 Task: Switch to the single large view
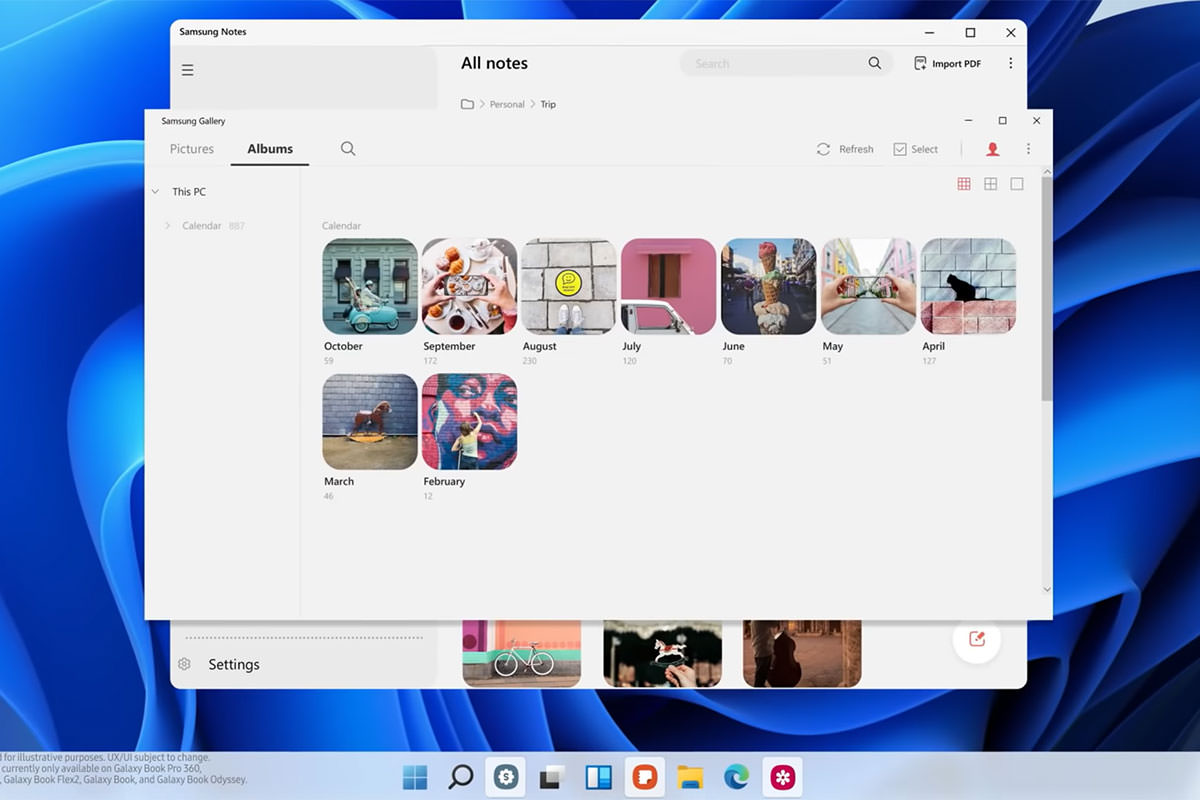1017,184
